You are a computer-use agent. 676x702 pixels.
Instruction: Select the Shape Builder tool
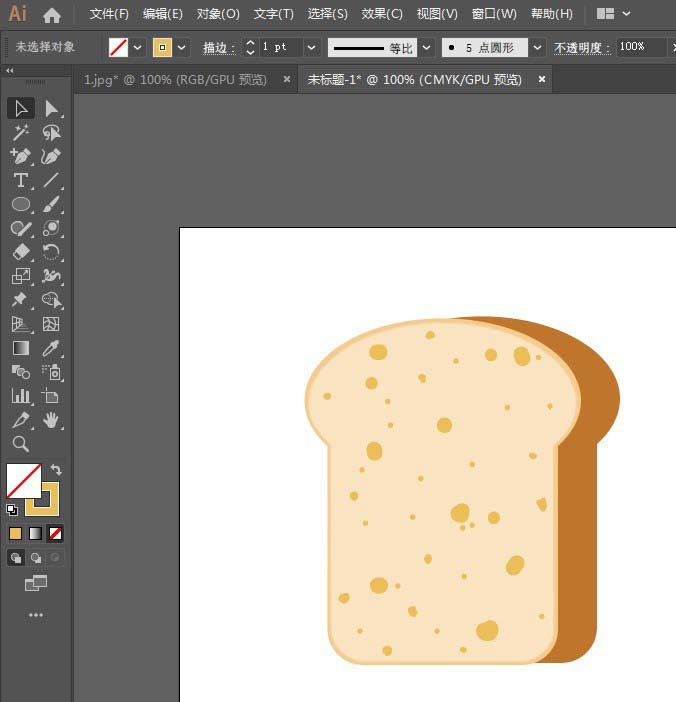click(x=51, y=300)
